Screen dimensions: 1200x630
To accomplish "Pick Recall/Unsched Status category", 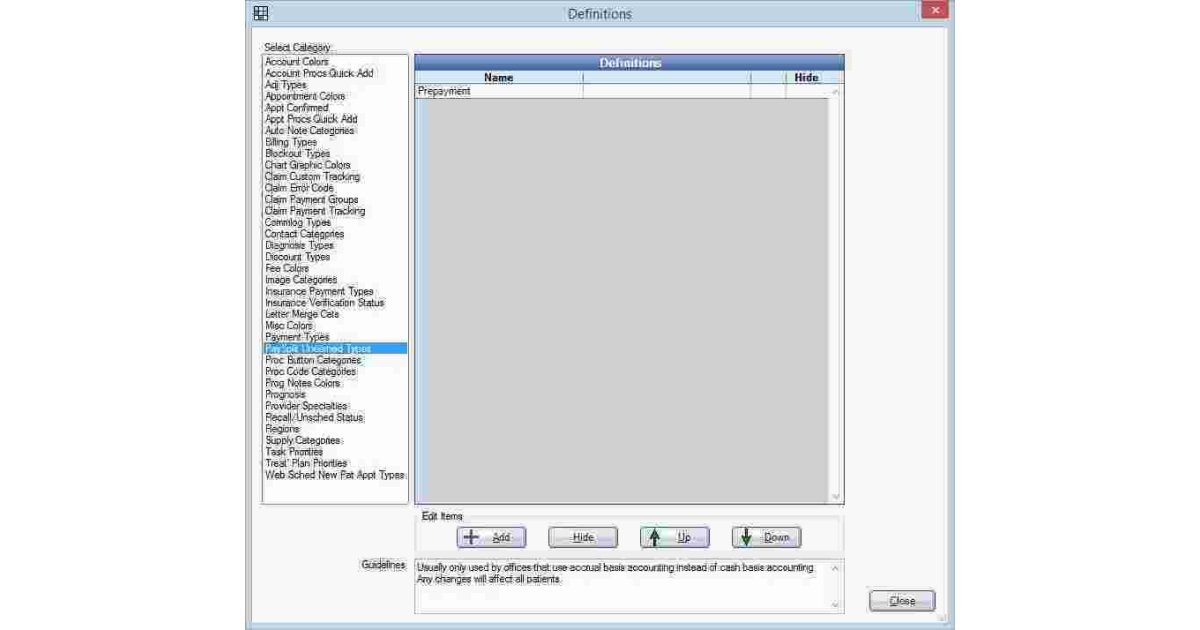I will (x=314, y=417).
